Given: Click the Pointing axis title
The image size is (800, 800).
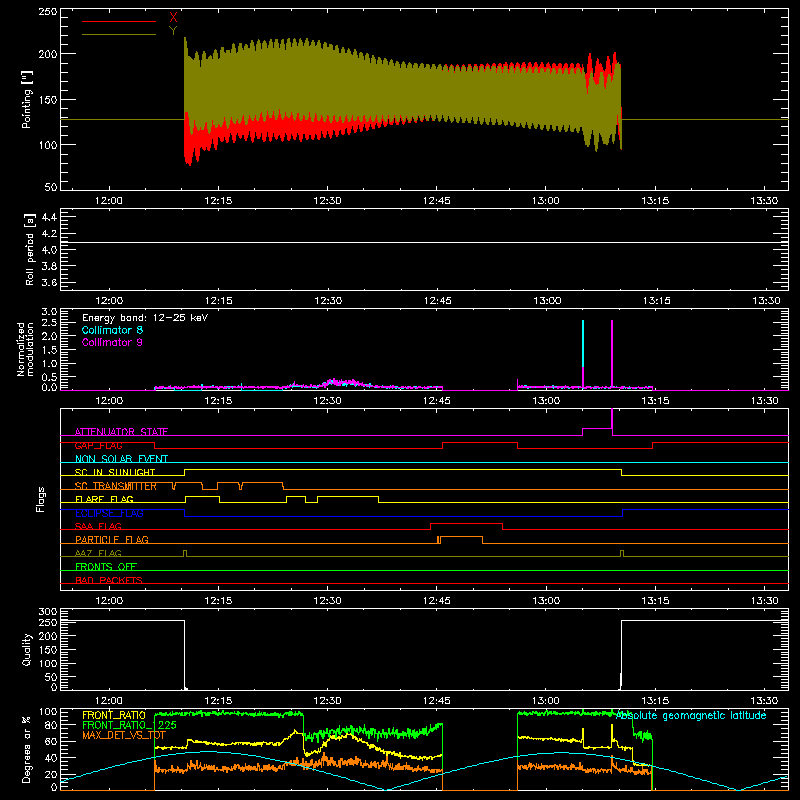Looking at the screenshot, I should [27, 99].
